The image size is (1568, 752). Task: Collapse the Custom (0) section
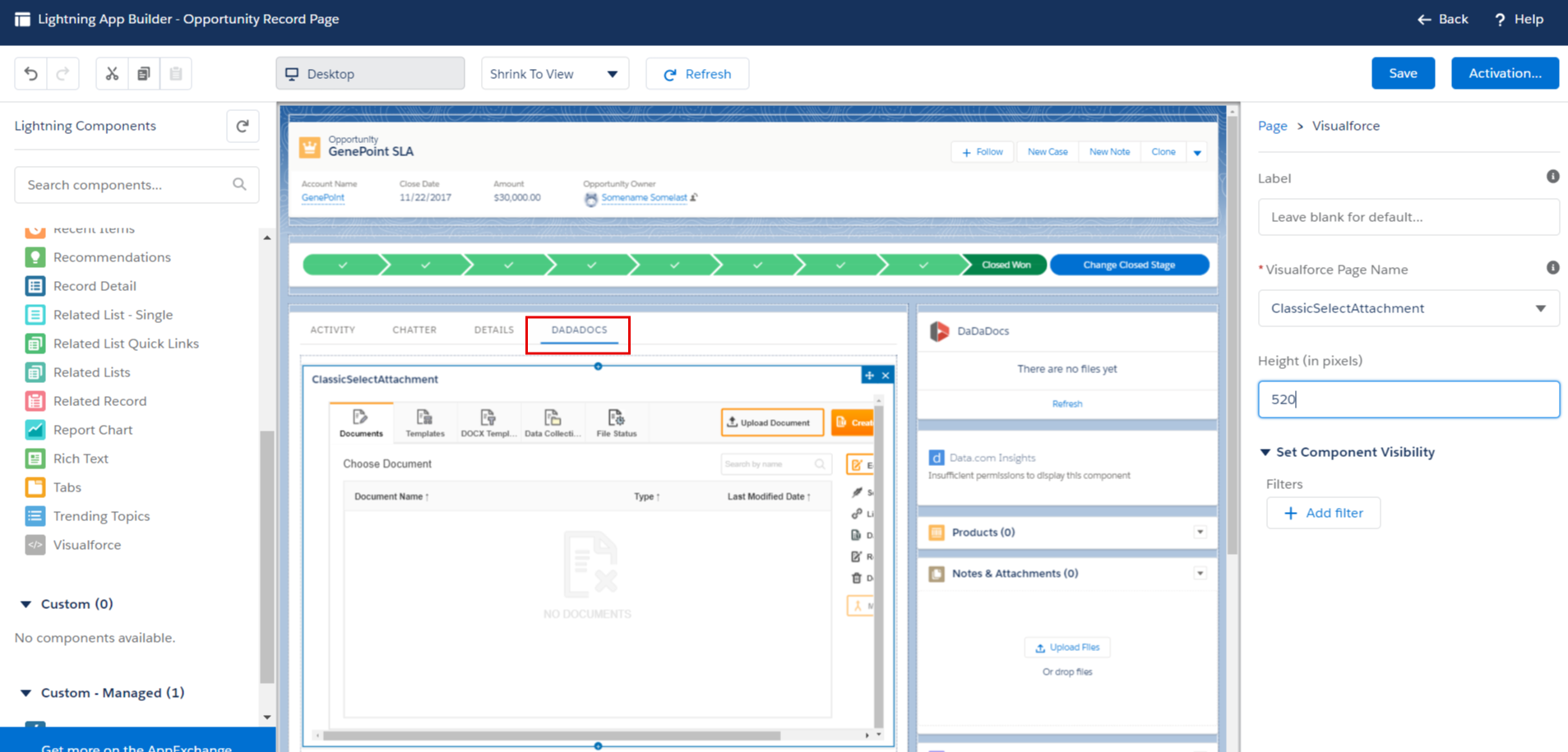[25, 604]
